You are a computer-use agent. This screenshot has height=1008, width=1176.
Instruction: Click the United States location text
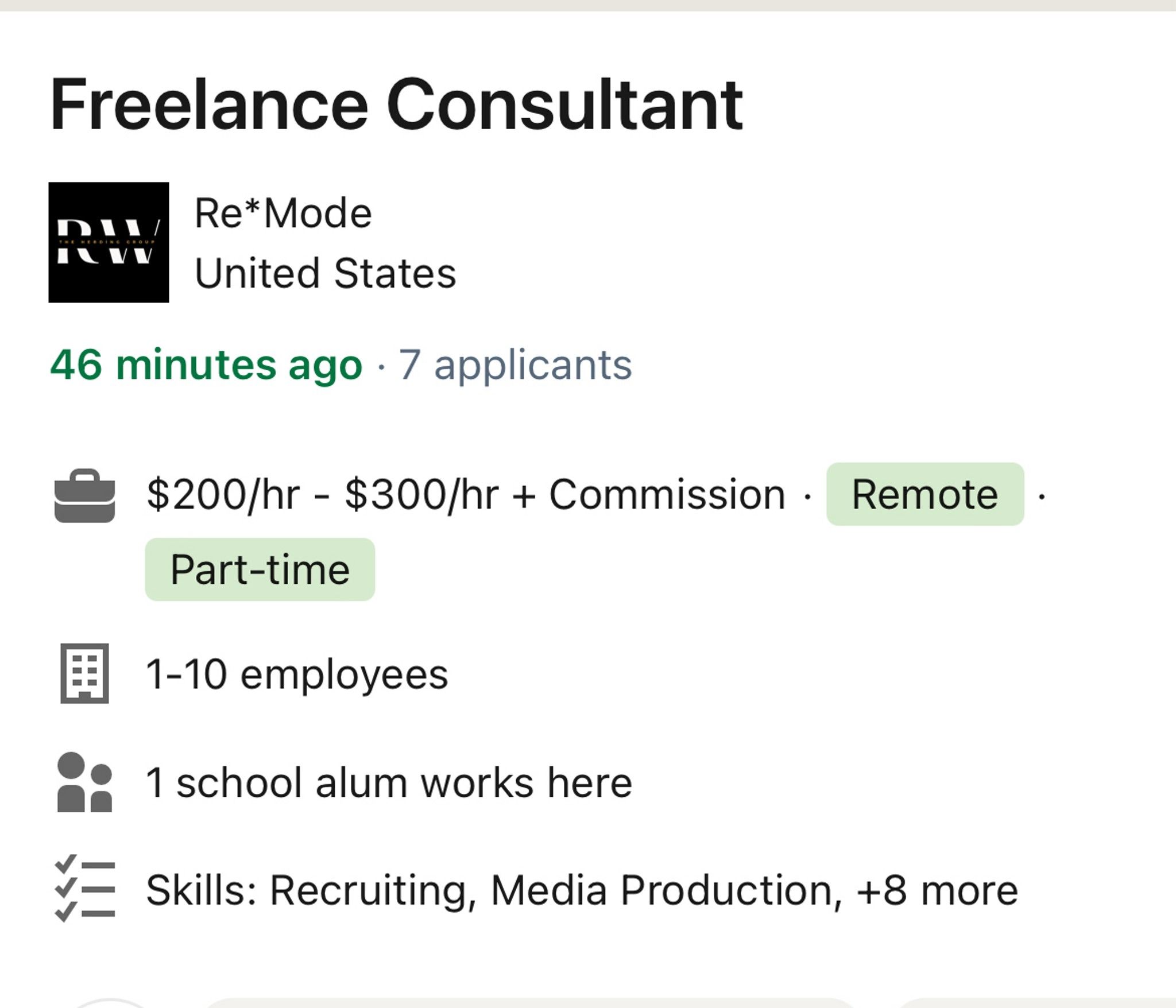coord(325,273)
